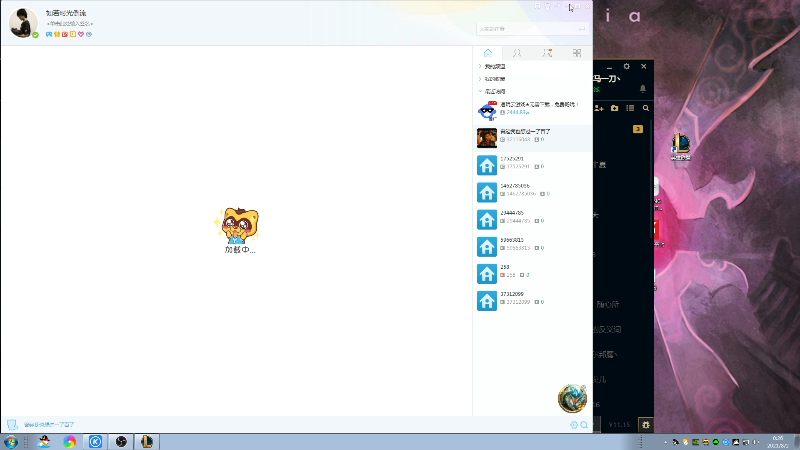Click the enter arrow in the search box
Screen dimensions: 800x450
pos(582,29)
